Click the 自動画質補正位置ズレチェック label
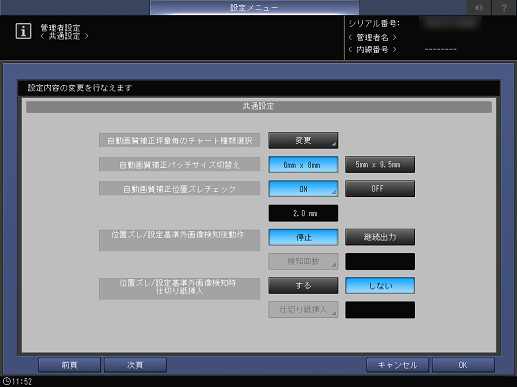517x387 pixels. [179, 189]
